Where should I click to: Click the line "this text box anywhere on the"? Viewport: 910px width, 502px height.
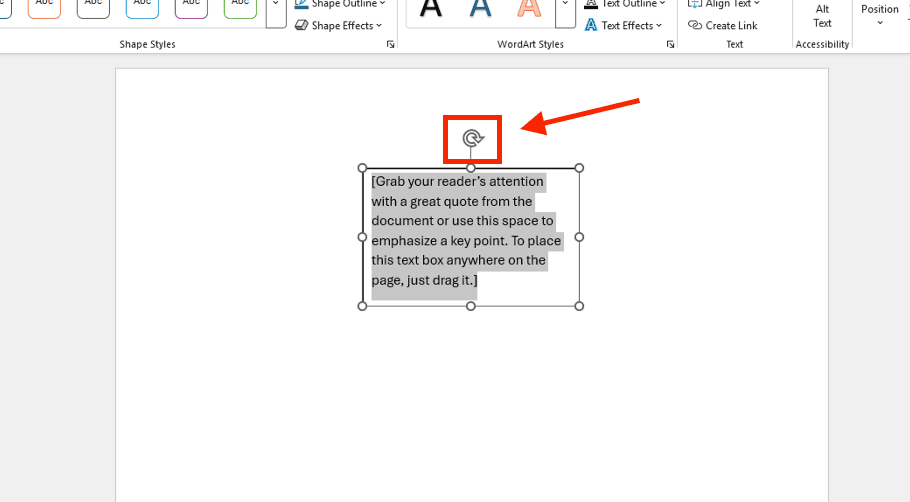(458, 261)
